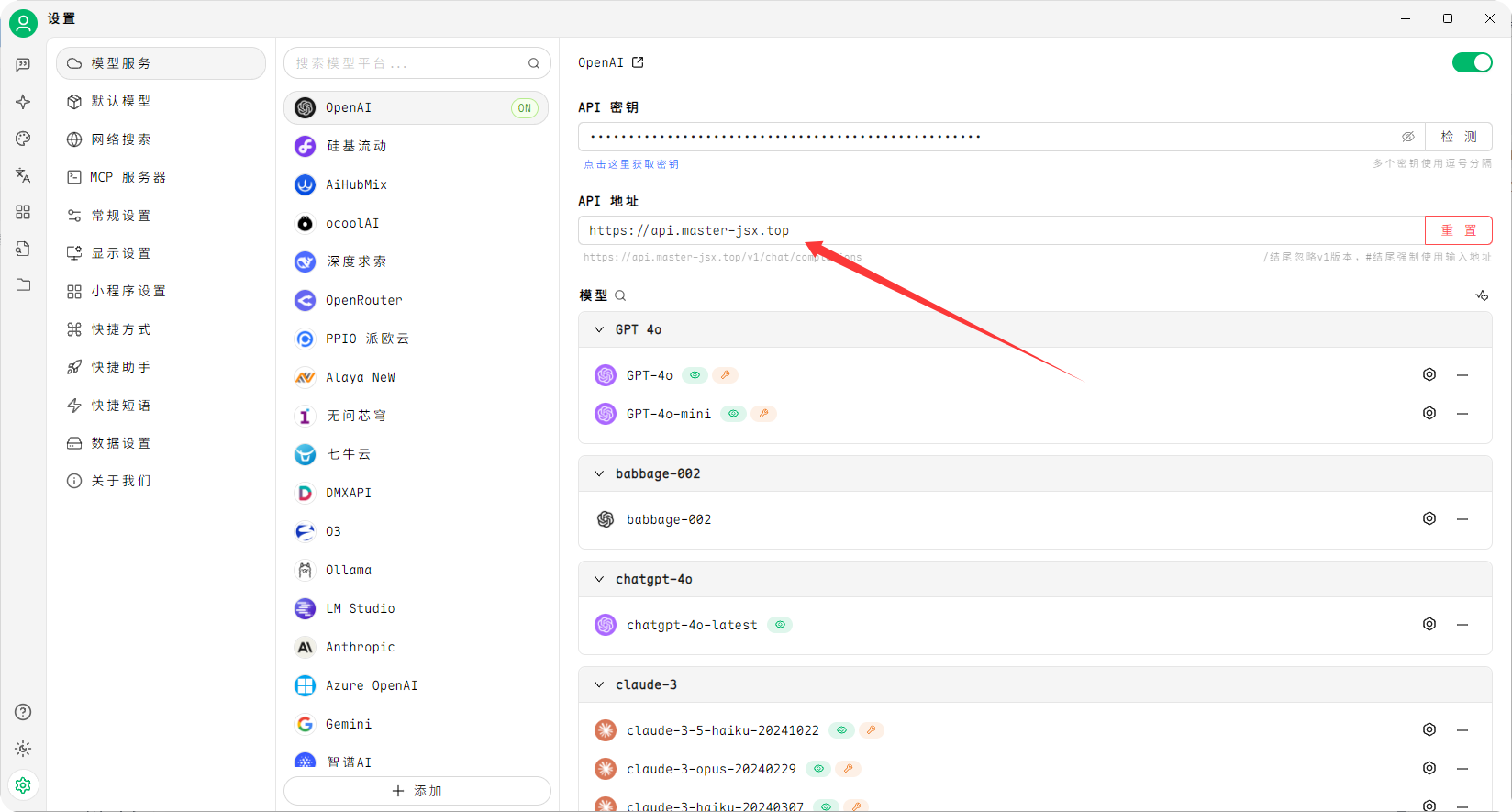The image size is (1512, 812).
Task: Open settings gear for GPT-4o-mini
Action: [1429, 413]
